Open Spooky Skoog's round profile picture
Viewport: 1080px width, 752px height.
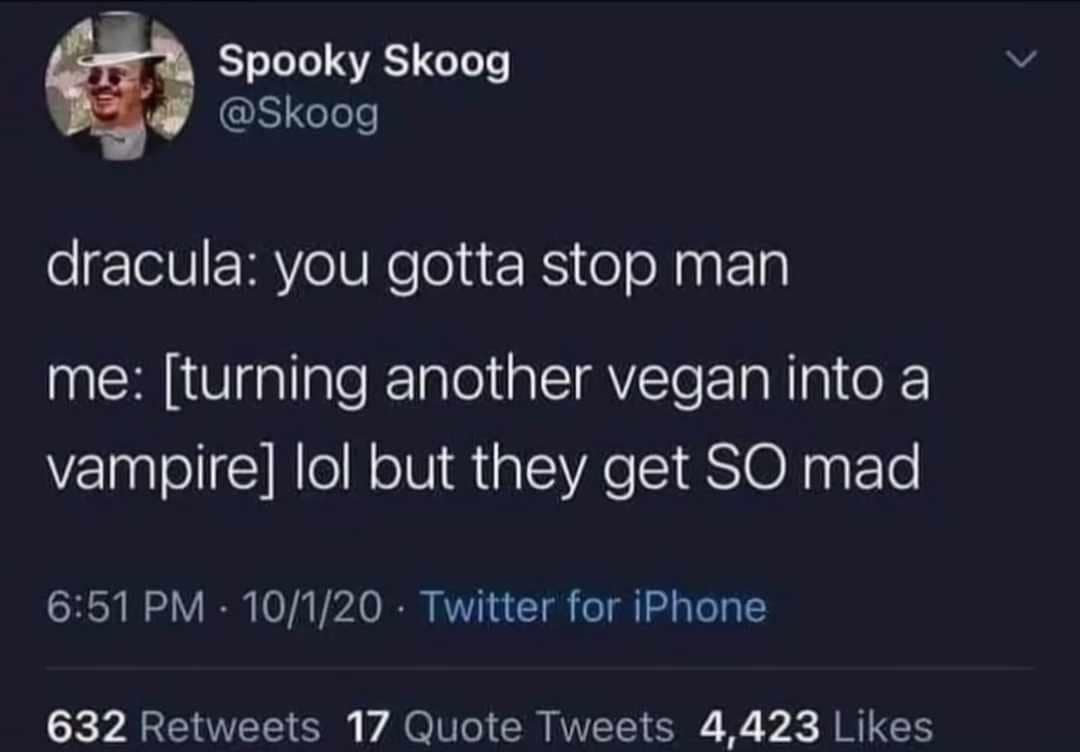(119, 84)
